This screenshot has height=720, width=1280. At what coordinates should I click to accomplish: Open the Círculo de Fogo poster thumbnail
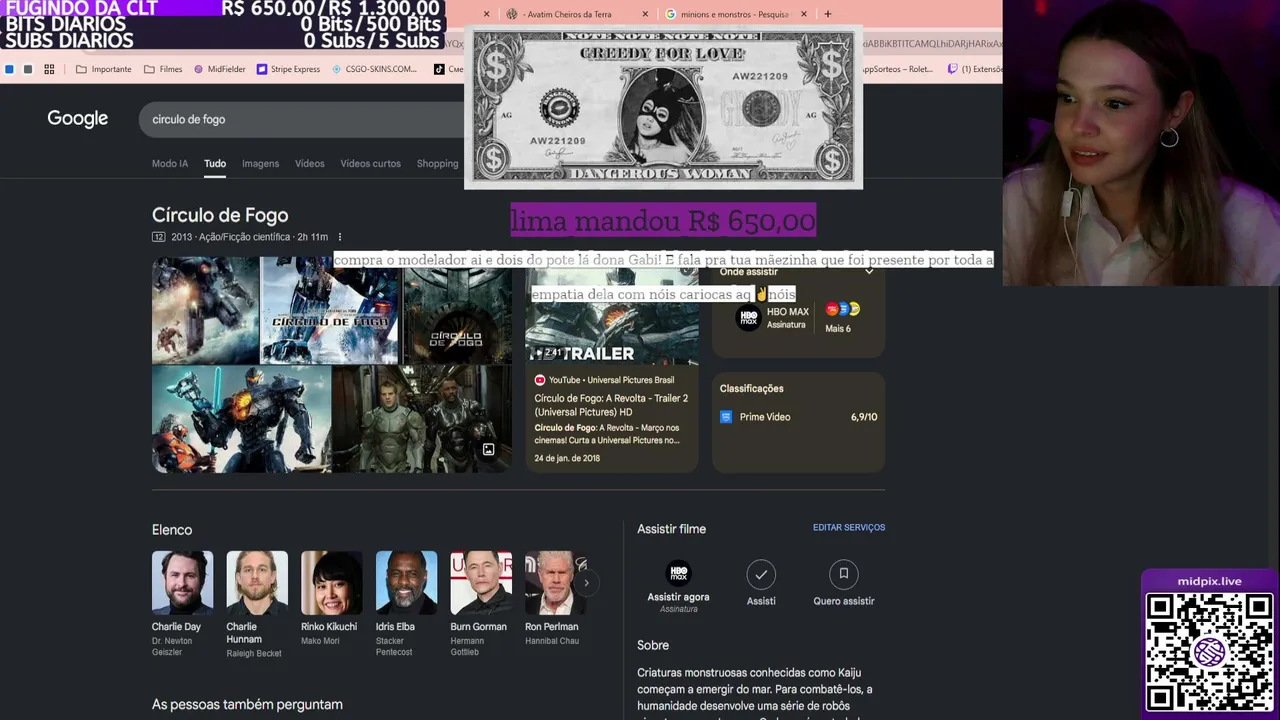tap(330, 311)
